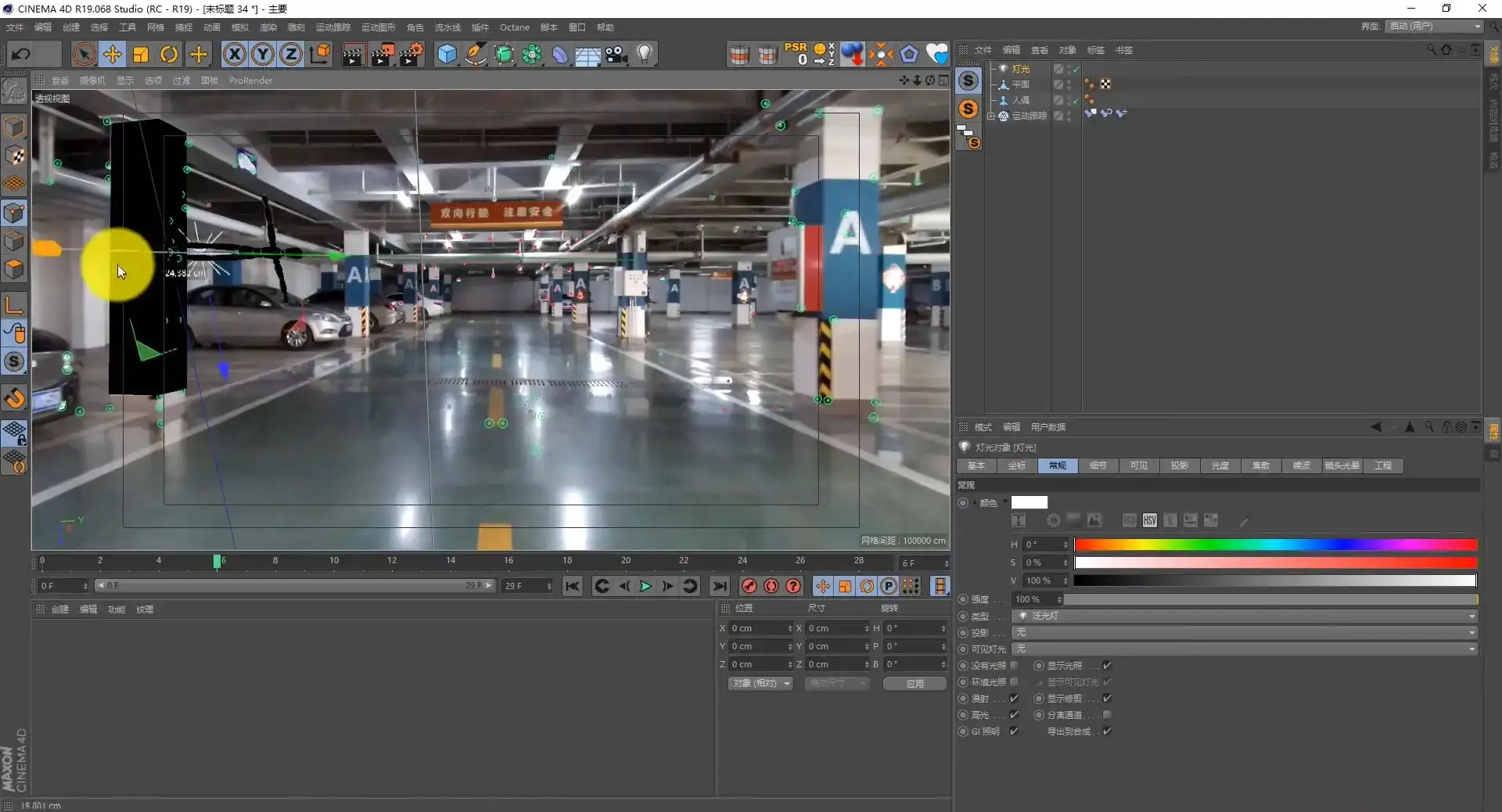The image size is (1502, 812).
Task: Switch the color picker to HSV mode
Action: [x=1149, y=521]
